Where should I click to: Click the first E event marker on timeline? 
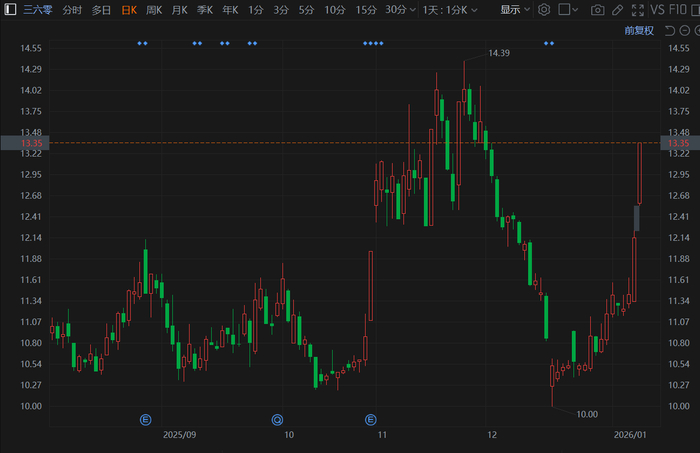145,419
